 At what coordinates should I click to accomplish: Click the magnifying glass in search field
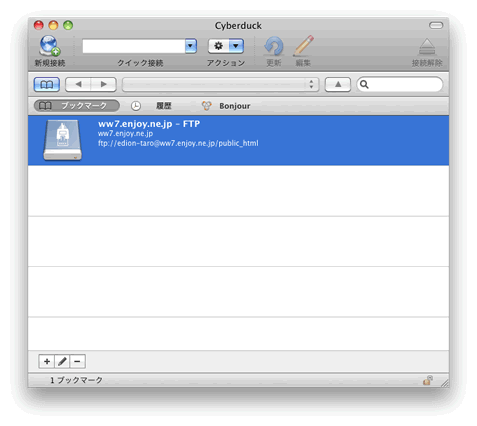(364, 84)
